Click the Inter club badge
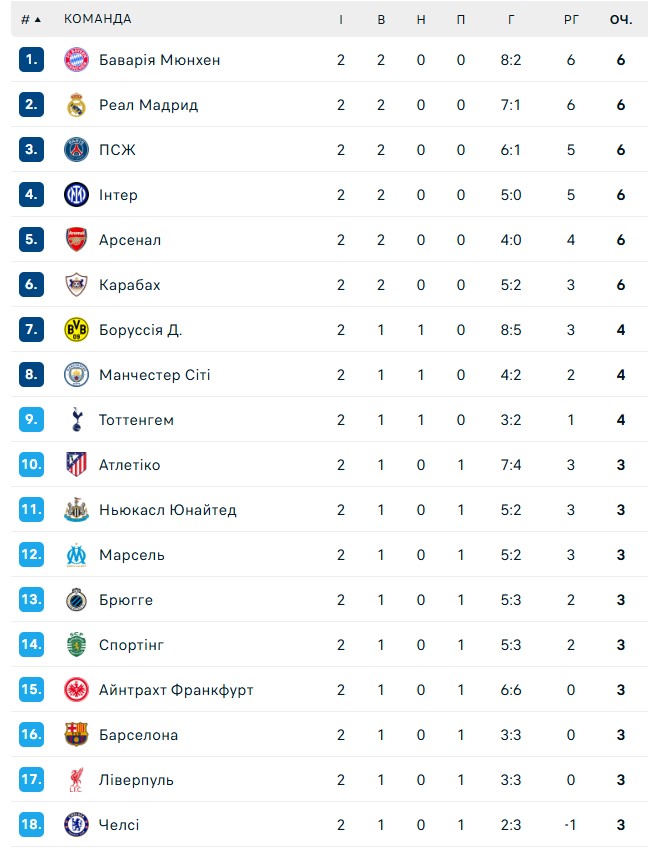Viewport: 648px width, 851px height. (x=77, y=195)
